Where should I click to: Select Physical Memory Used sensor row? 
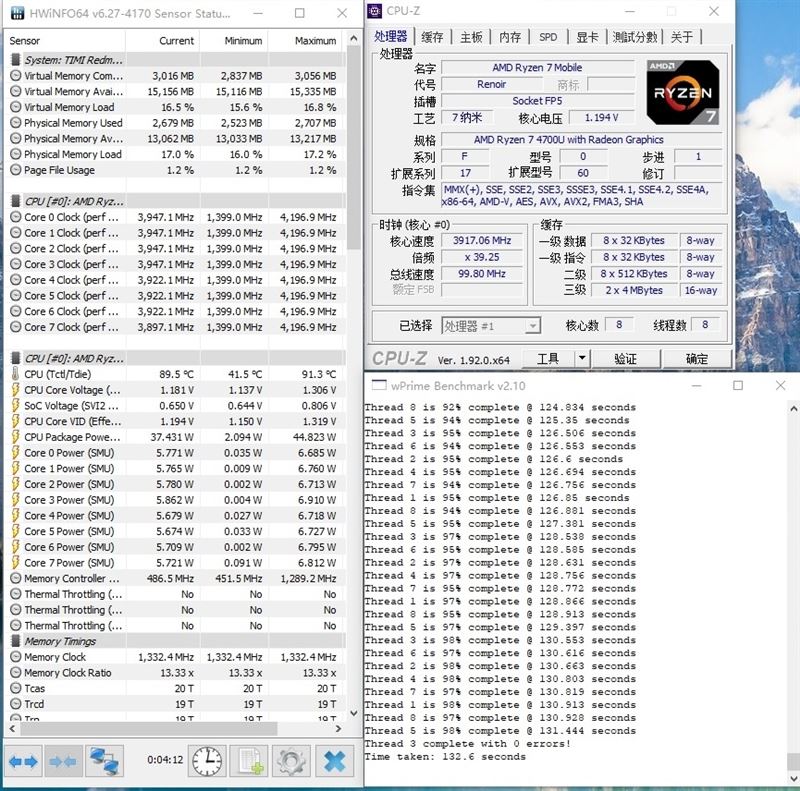coord(173,122)
